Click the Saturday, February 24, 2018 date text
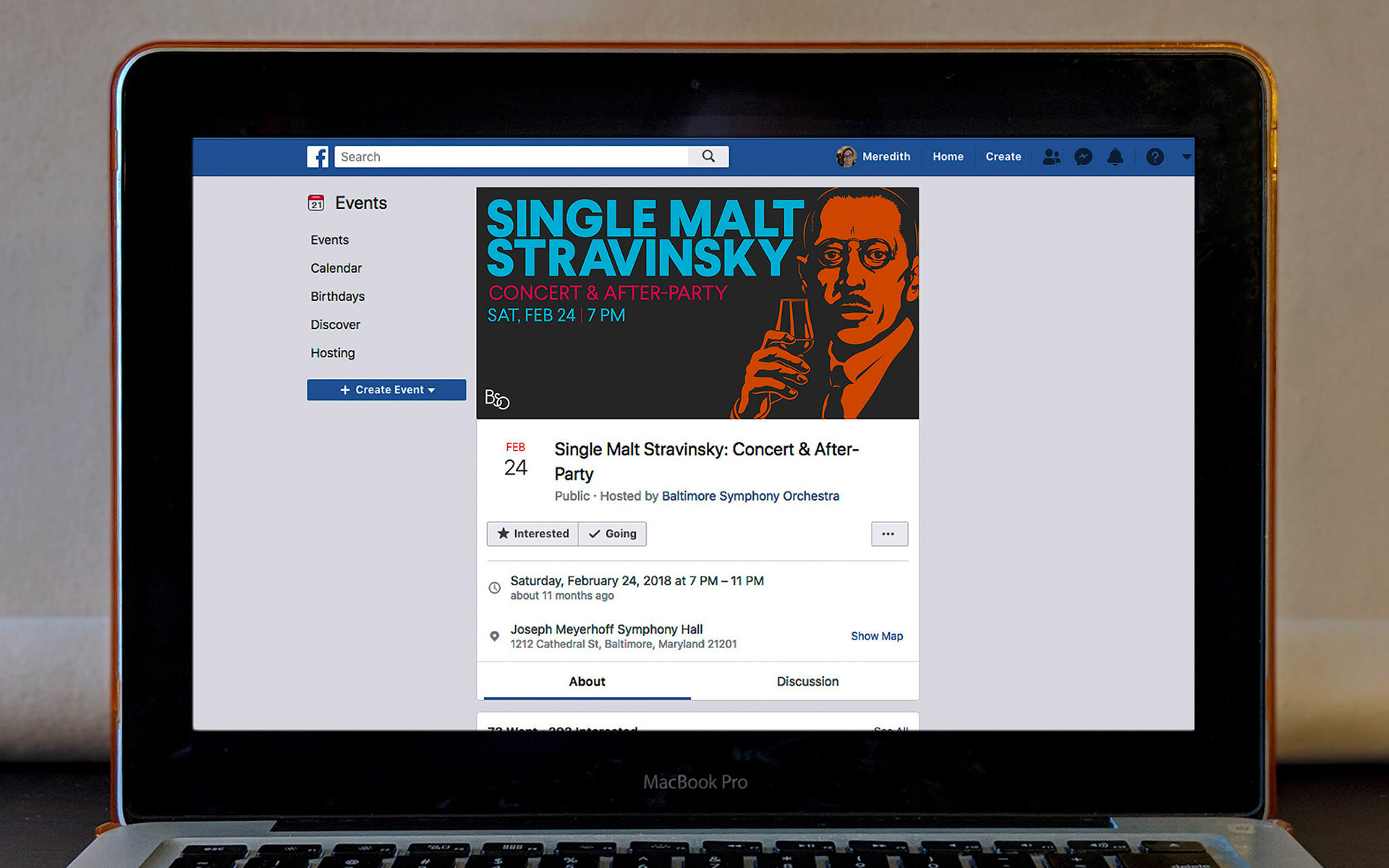The width and height of the screenshot is (1389, 868). (x=637, y=581)
